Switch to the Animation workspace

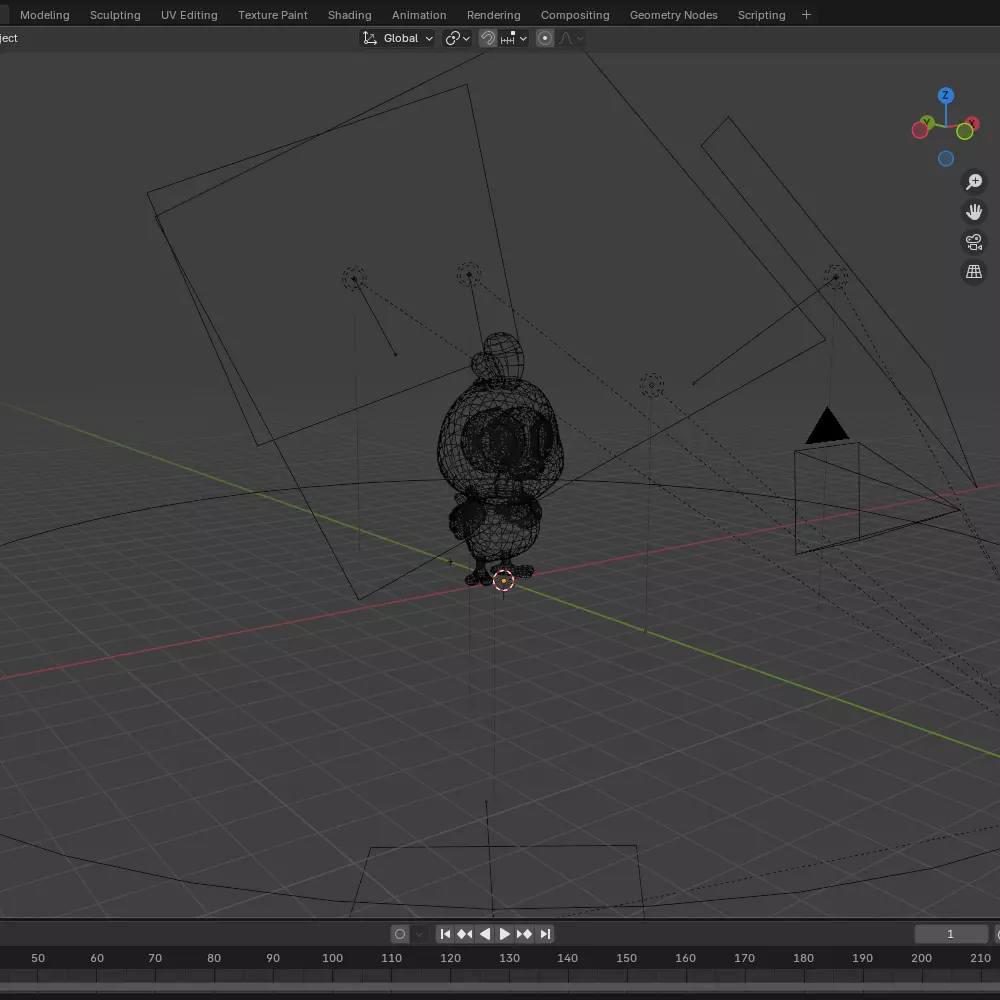pos(419,15)
